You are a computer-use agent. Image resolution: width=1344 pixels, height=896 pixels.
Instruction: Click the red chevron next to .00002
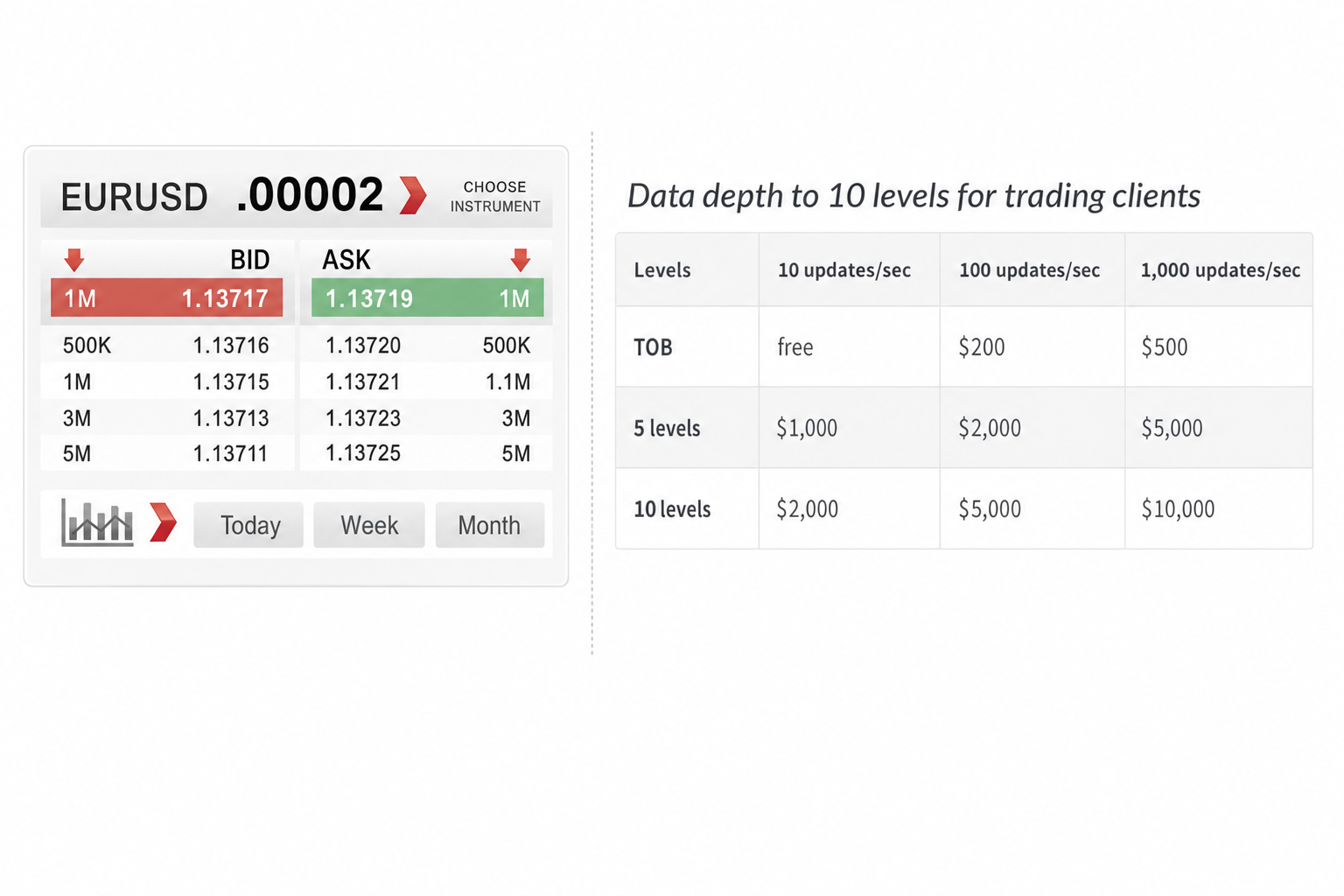point(413,195)
